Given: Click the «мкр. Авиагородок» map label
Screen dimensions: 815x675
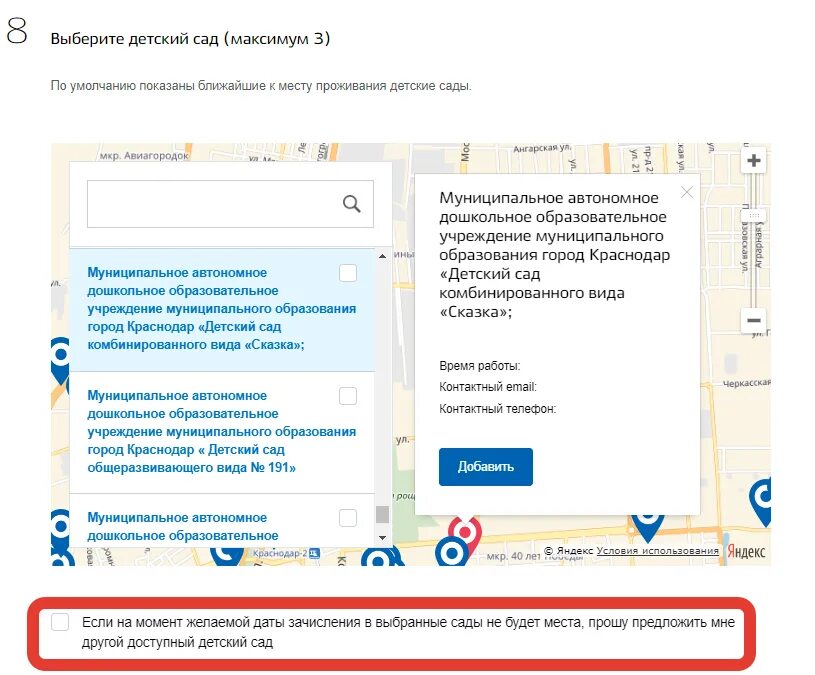Looking at the screenshot, I should (144, 155).
